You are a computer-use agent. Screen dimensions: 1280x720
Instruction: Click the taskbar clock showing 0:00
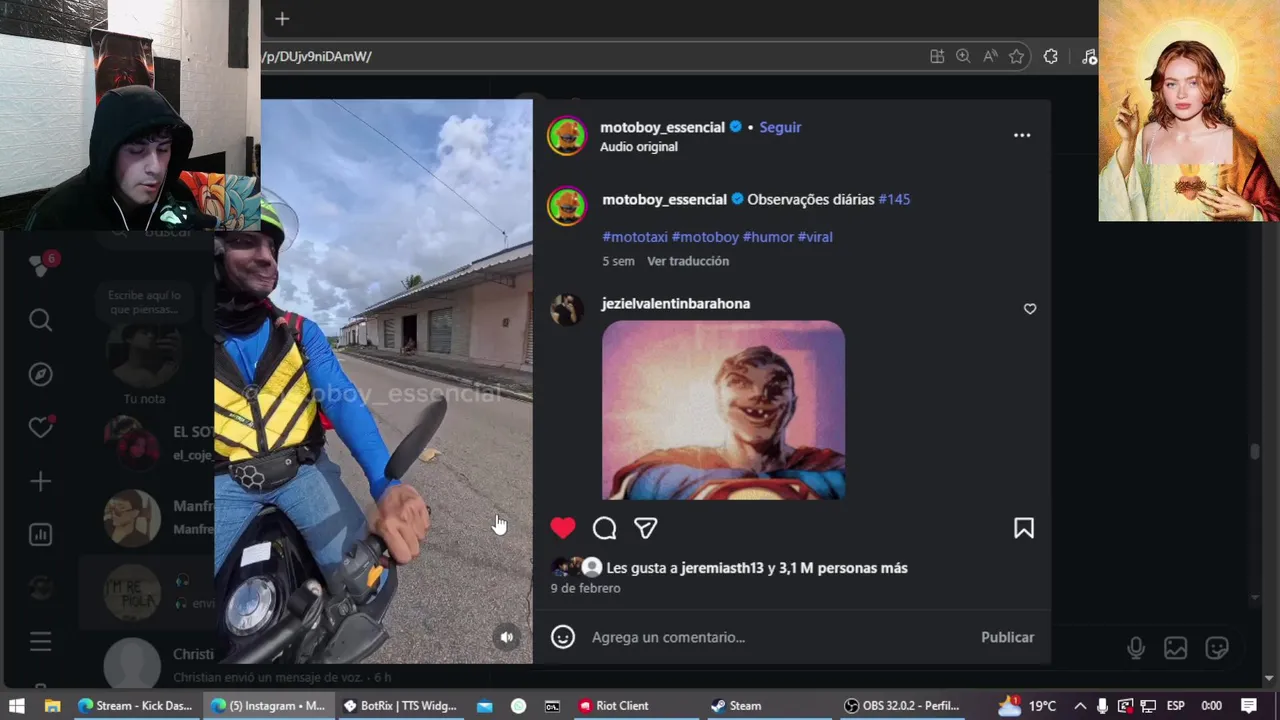[1211, 705]
